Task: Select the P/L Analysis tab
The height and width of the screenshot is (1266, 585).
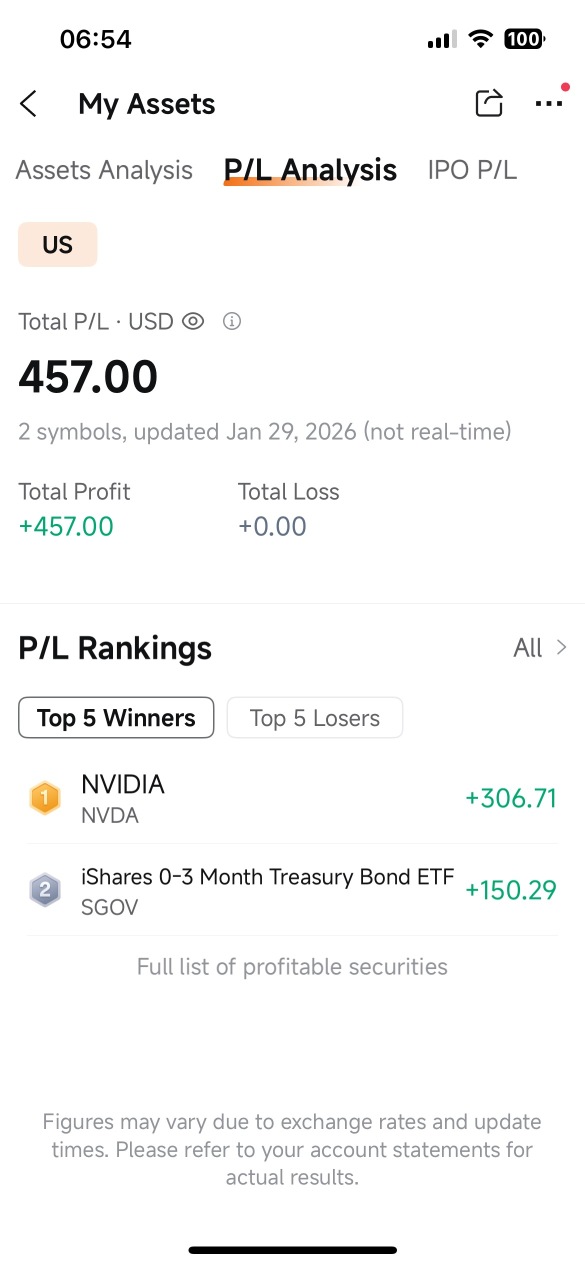Action: [310, 171]
